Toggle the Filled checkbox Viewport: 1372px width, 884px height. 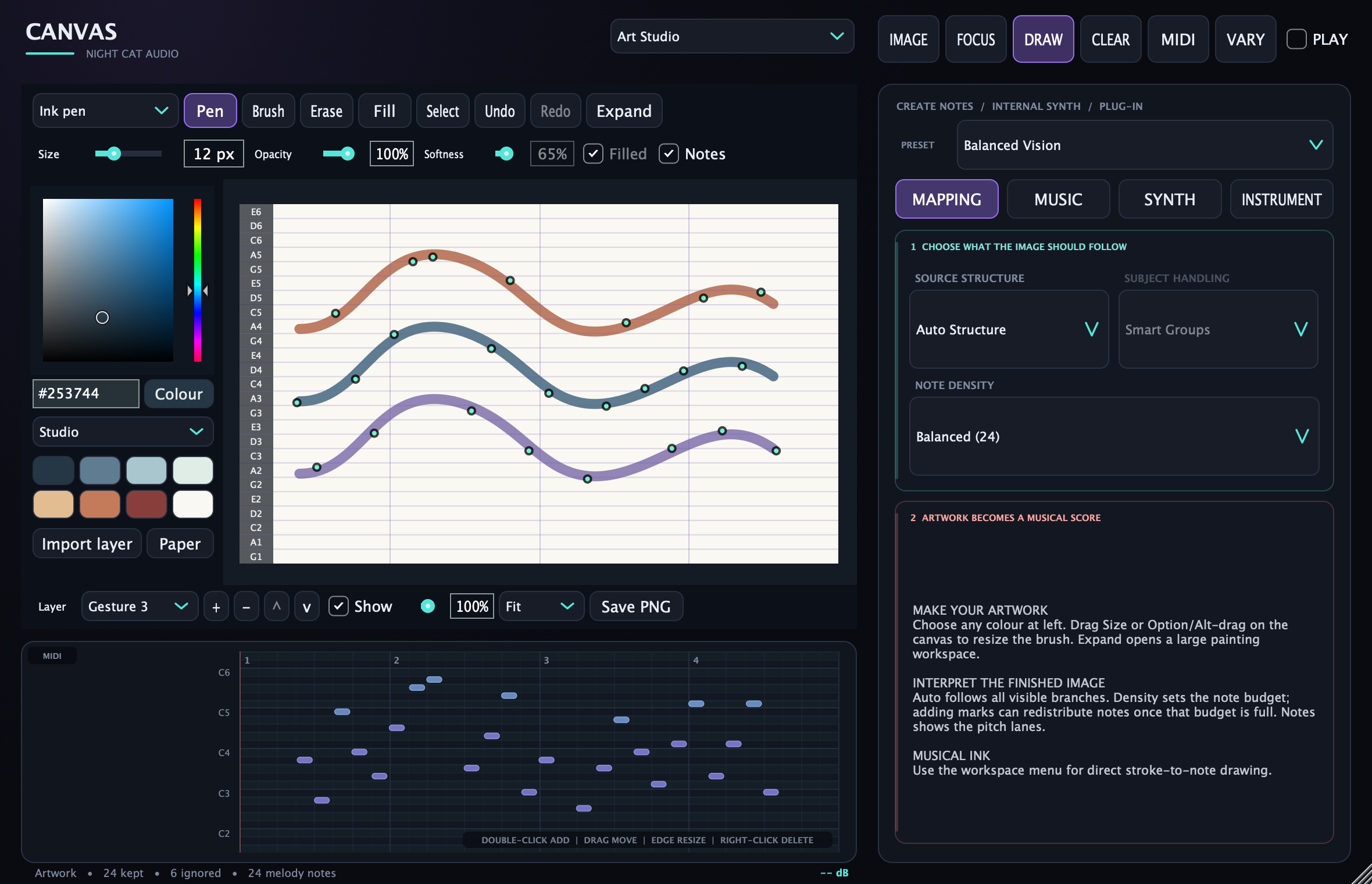(x=593, y=154)
